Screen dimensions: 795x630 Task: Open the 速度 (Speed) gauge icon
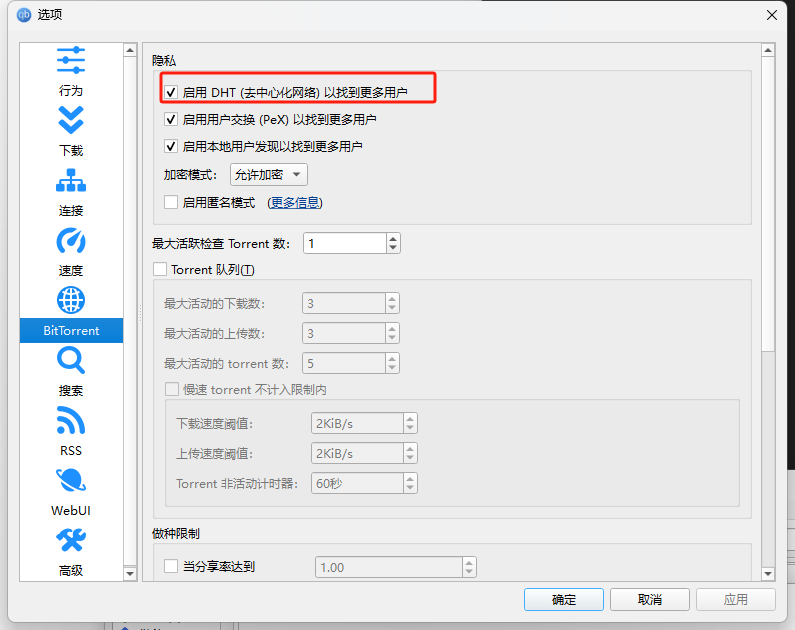[x=70, y=241]
